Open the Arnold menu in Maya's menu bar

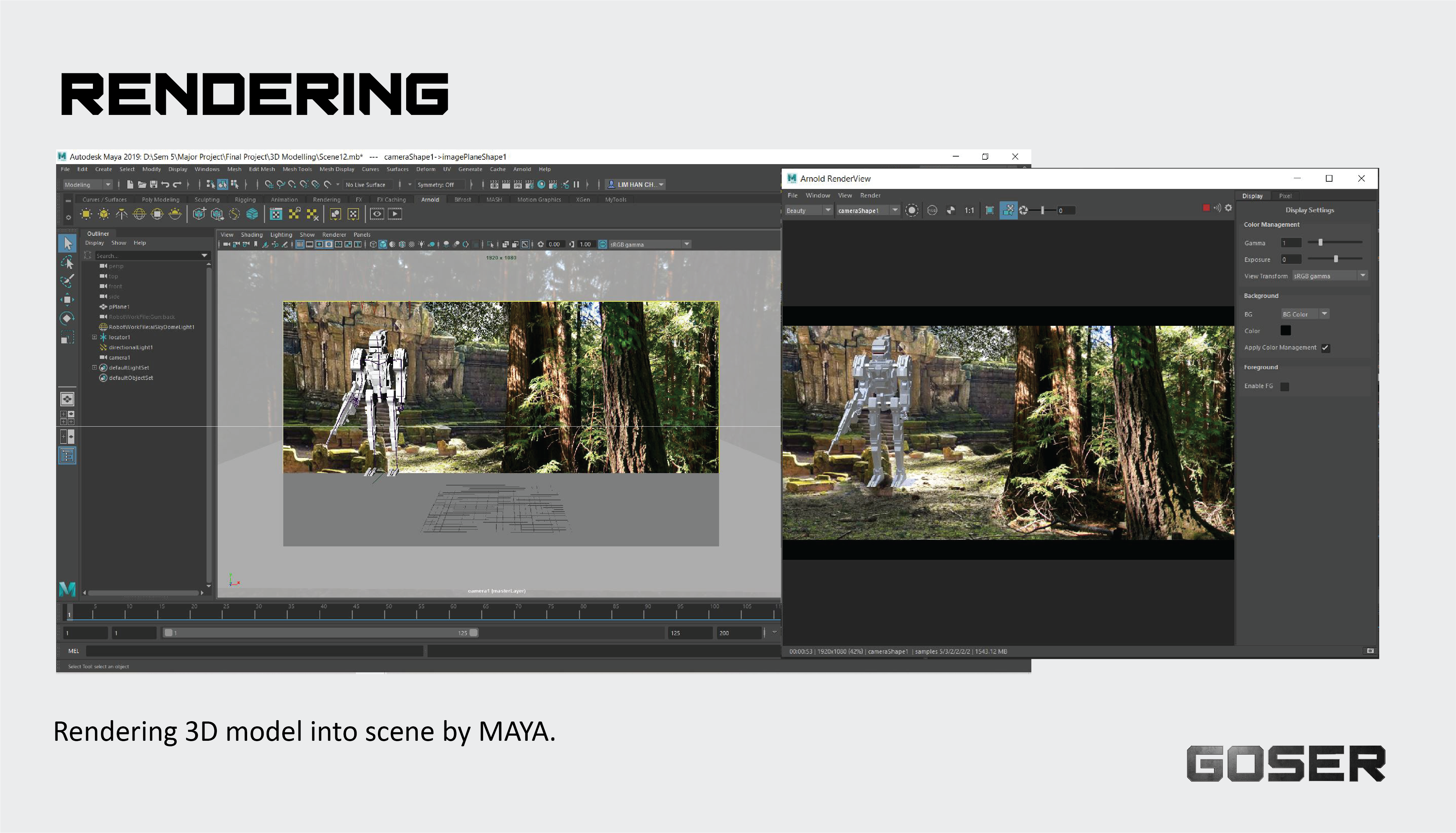522,169
